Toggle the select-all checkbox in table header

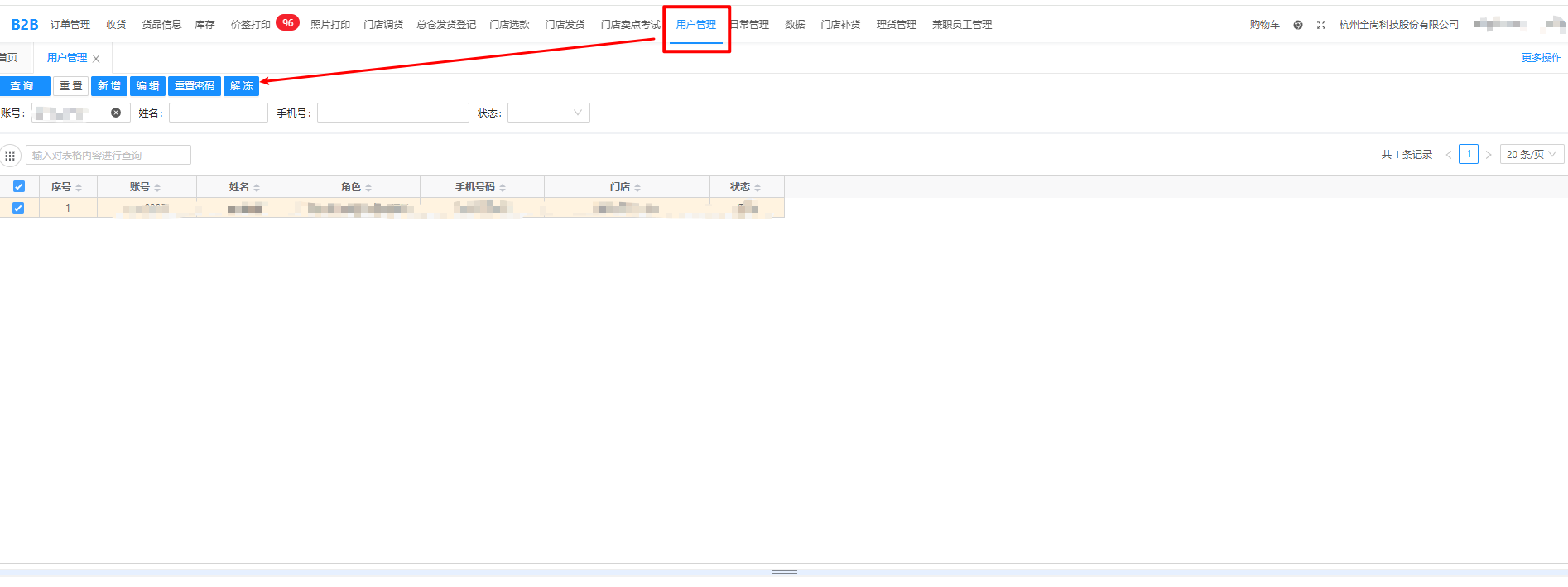(x=19, y=187)
